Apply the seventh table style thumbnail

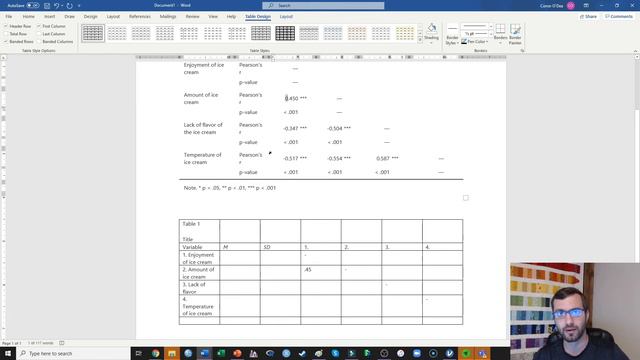(237, 33)
